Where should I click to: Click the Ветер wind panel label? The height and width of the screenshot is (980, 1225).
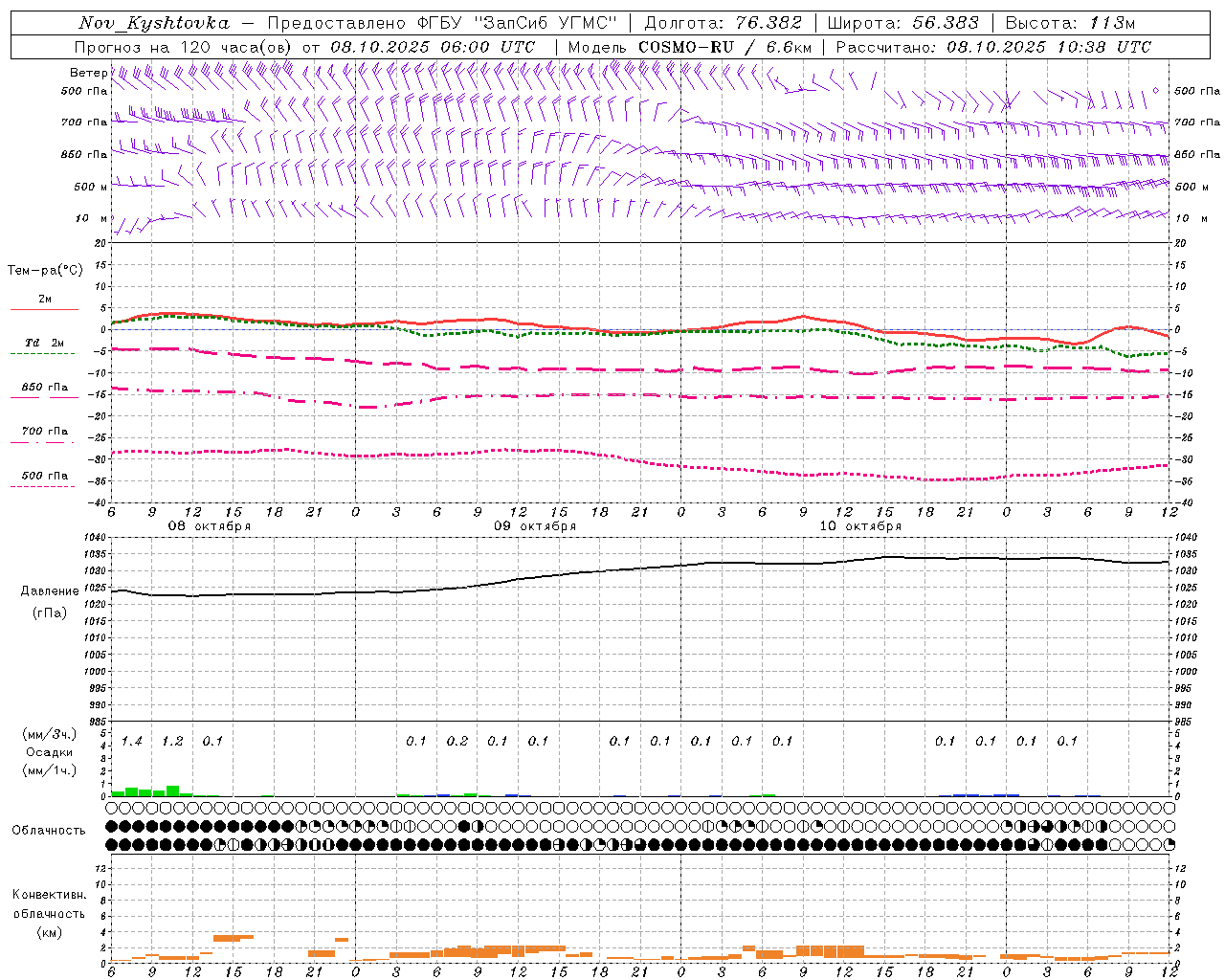tap(88, 73)
